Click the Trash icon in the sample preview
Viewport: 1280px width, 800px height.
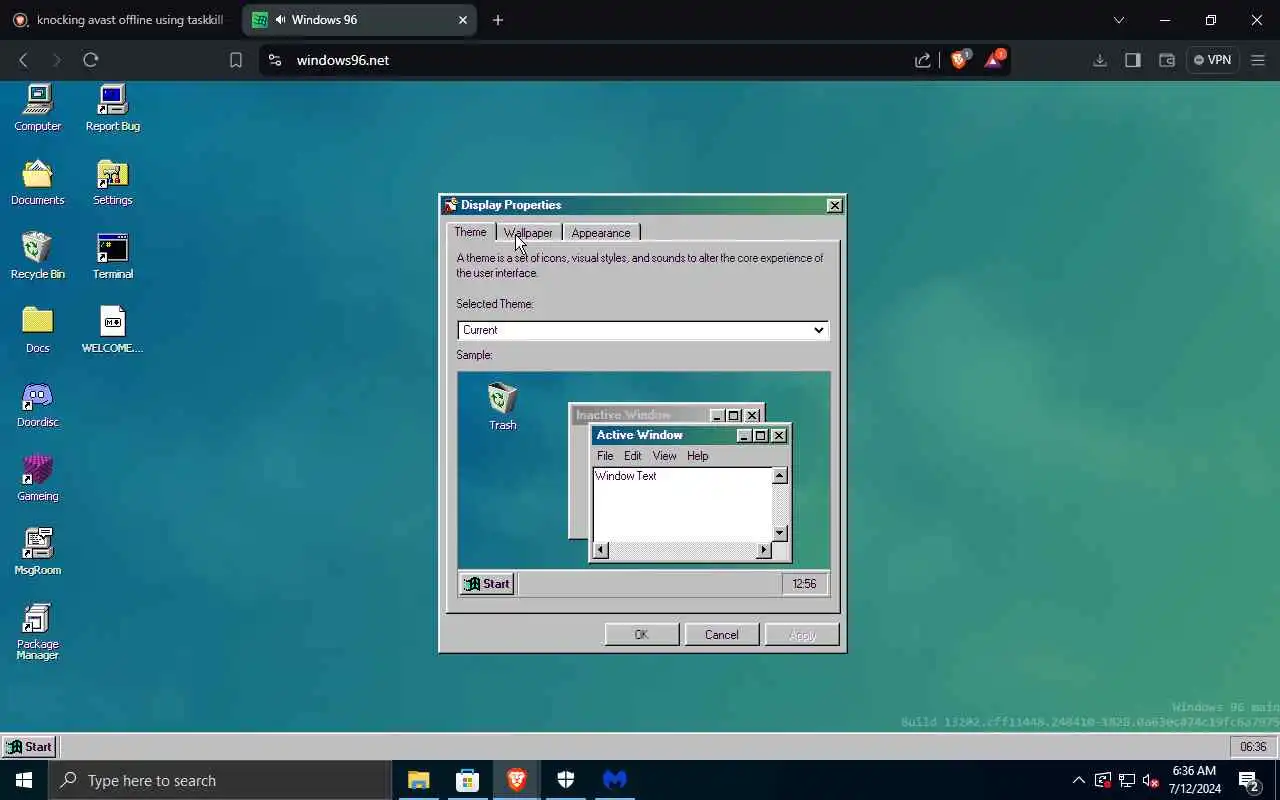[502, 407]
